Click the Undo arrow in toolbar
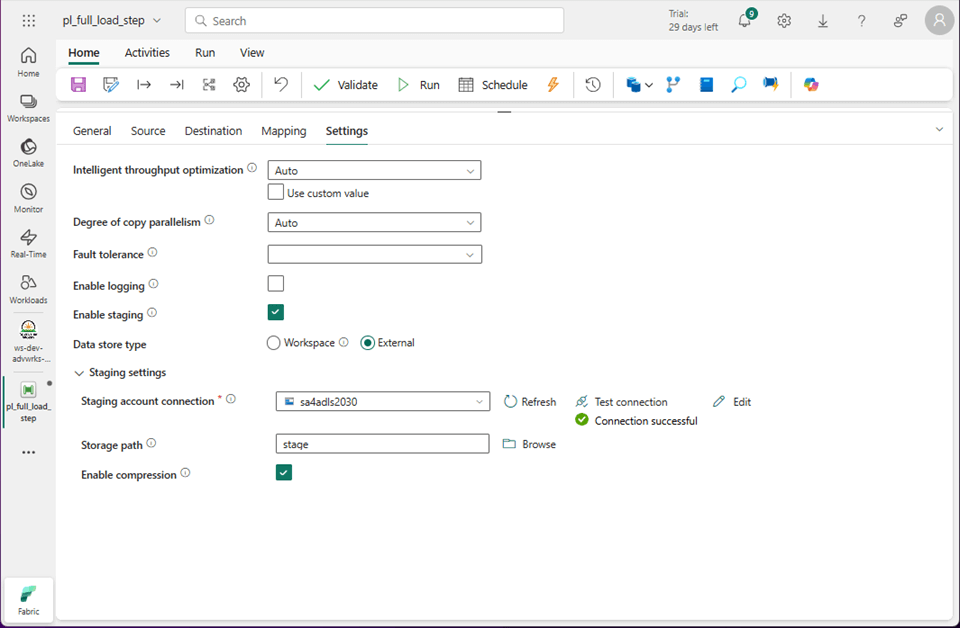The height and width of the screenshot is (628, 960). coord(281,85)
